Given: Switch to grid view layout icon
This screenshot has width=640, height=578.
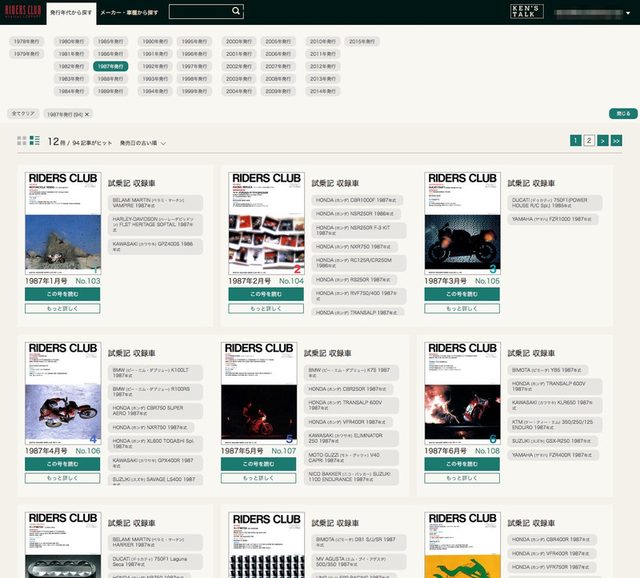Looking at the screenshot, I should tap(22, 141).
